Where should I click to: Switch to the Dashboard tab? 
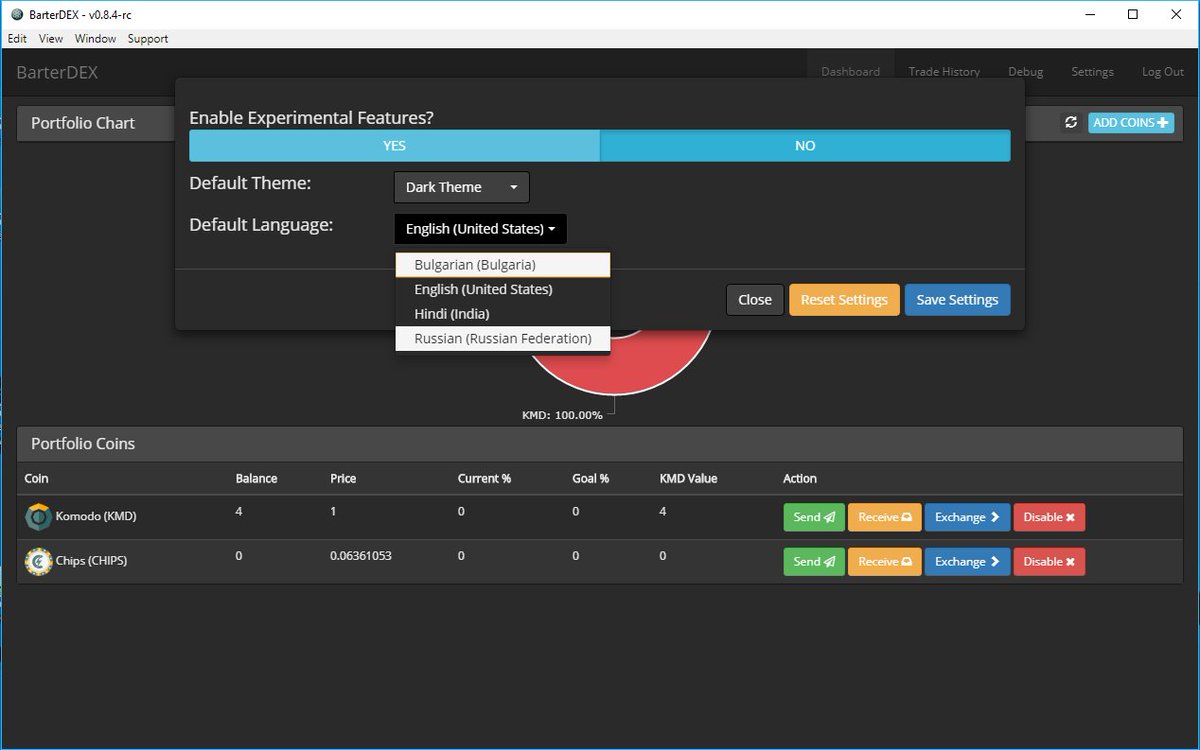coord(850,72)
